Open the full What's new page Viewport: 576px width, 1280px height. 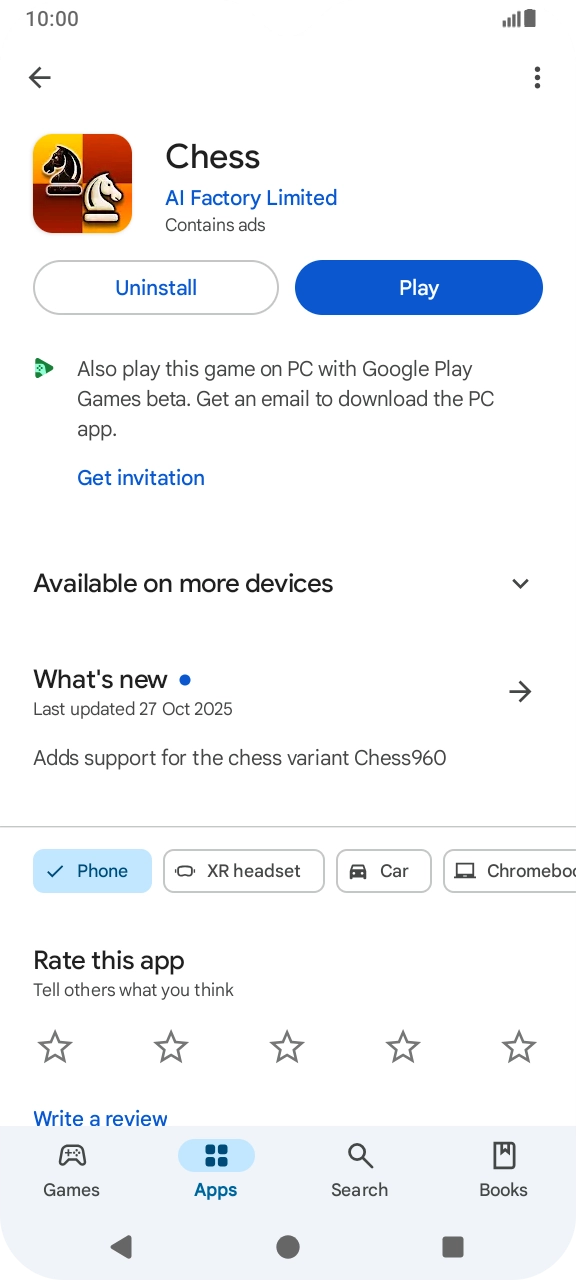point(520,691)
